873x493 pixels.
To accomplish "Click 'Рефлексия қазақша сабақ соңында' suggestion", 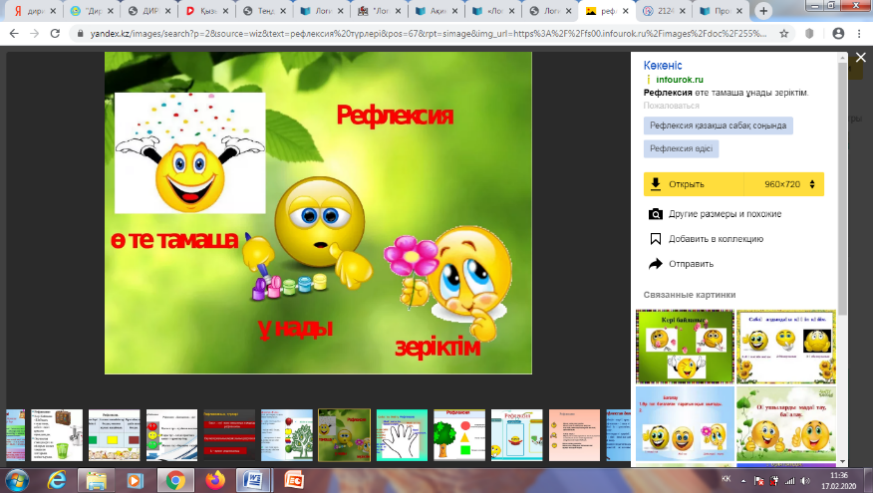I will click(718, 126).
